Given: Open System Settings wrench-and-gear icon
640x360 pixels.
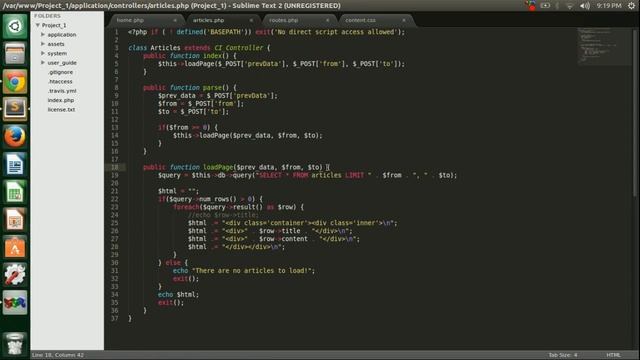Looking at the screenshot, I should 15,275.
